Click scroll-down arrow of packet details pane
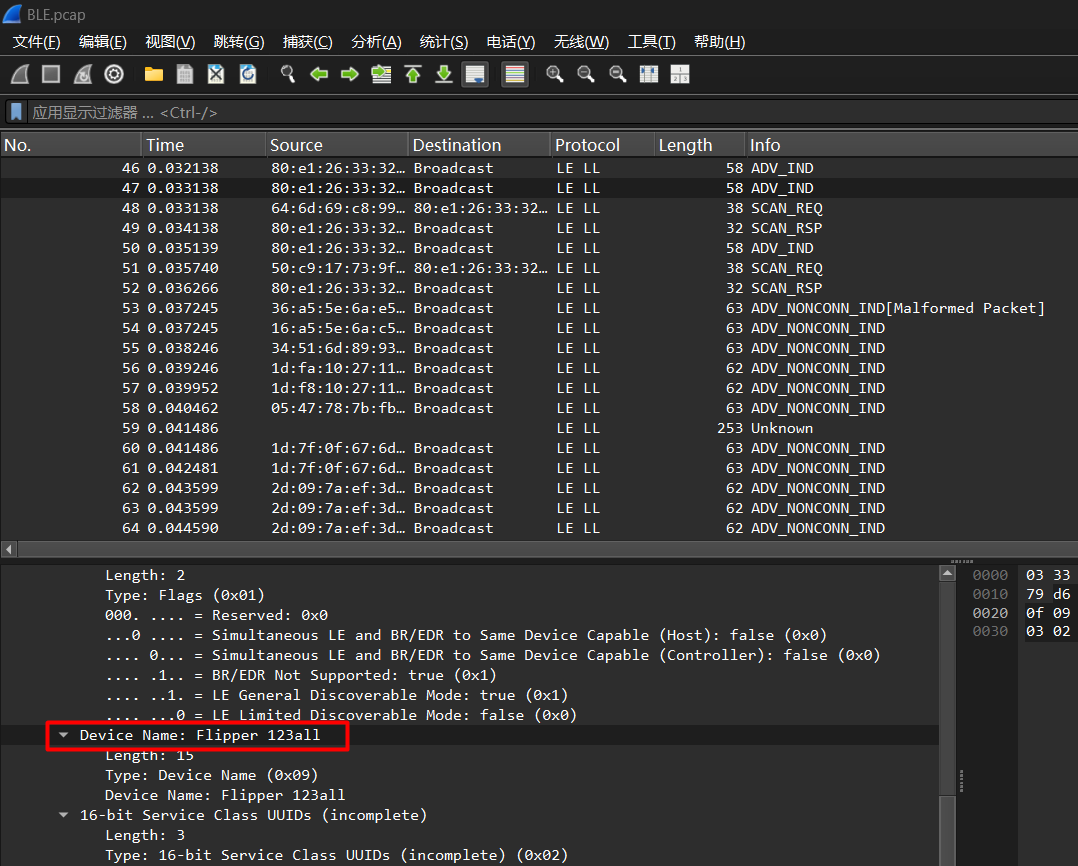Image resolution: width=1078 pixels, height=866 pixels. point(947,856)
